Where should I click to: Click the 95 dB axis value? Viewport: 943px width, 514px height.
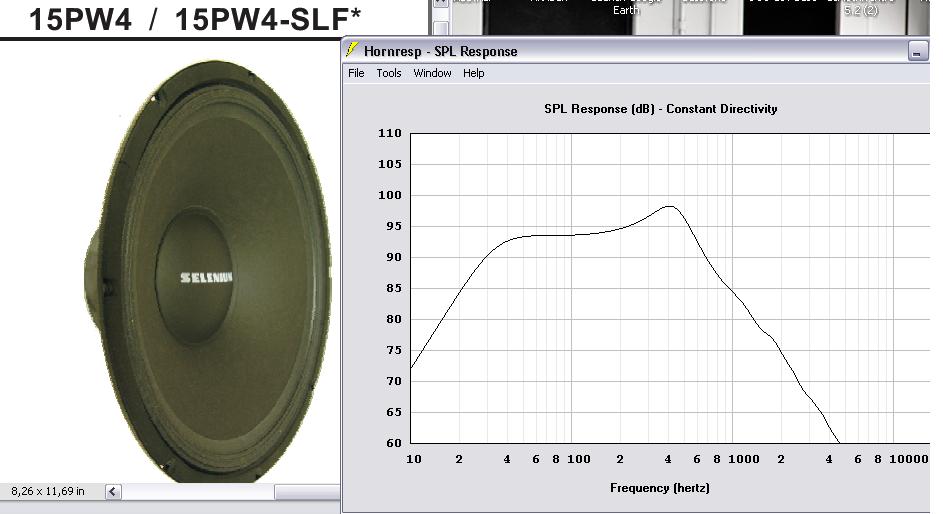[x=393, y=227]
